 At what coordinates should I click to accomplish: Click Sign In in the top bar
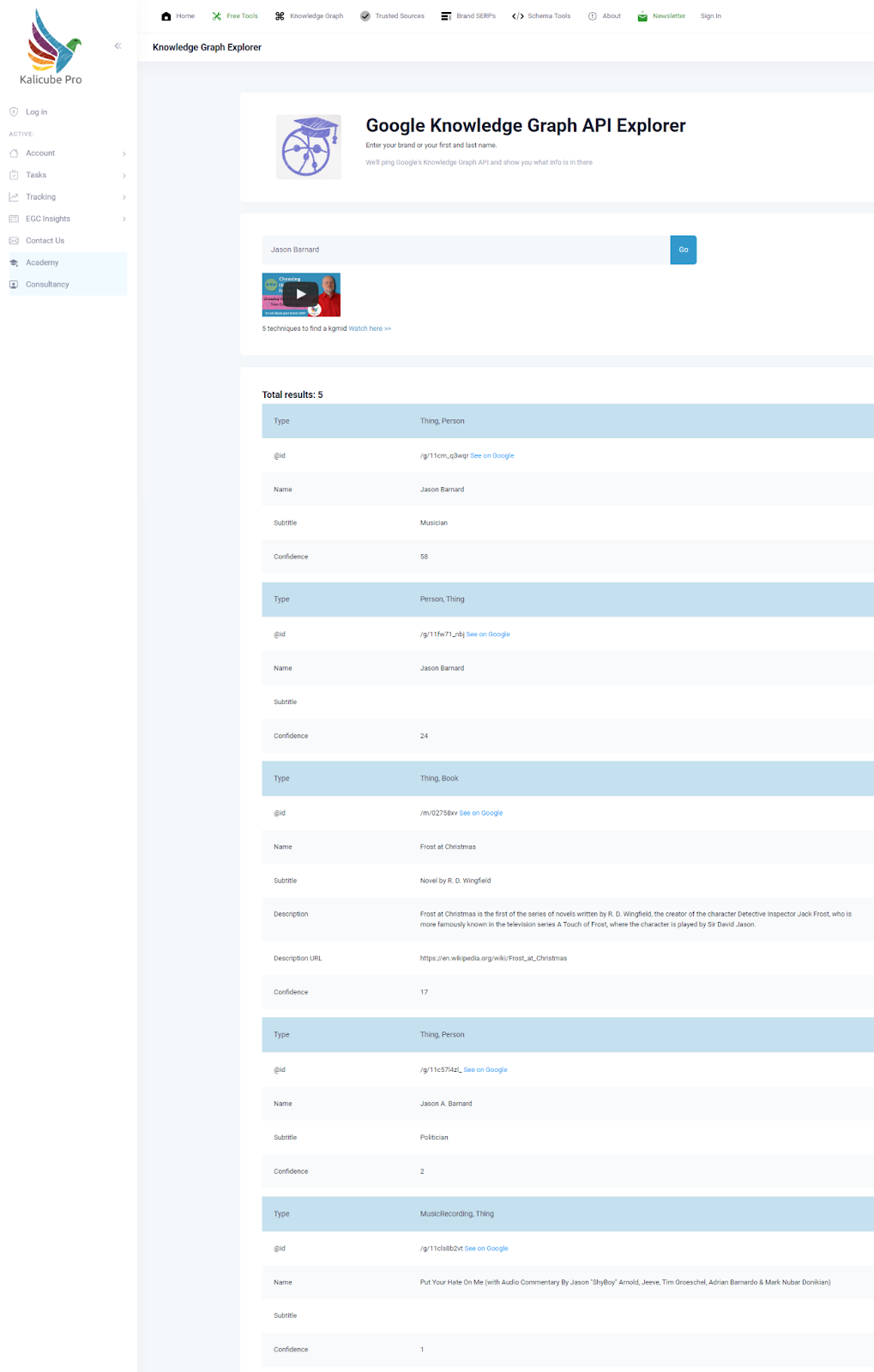(x=711, y=16)
